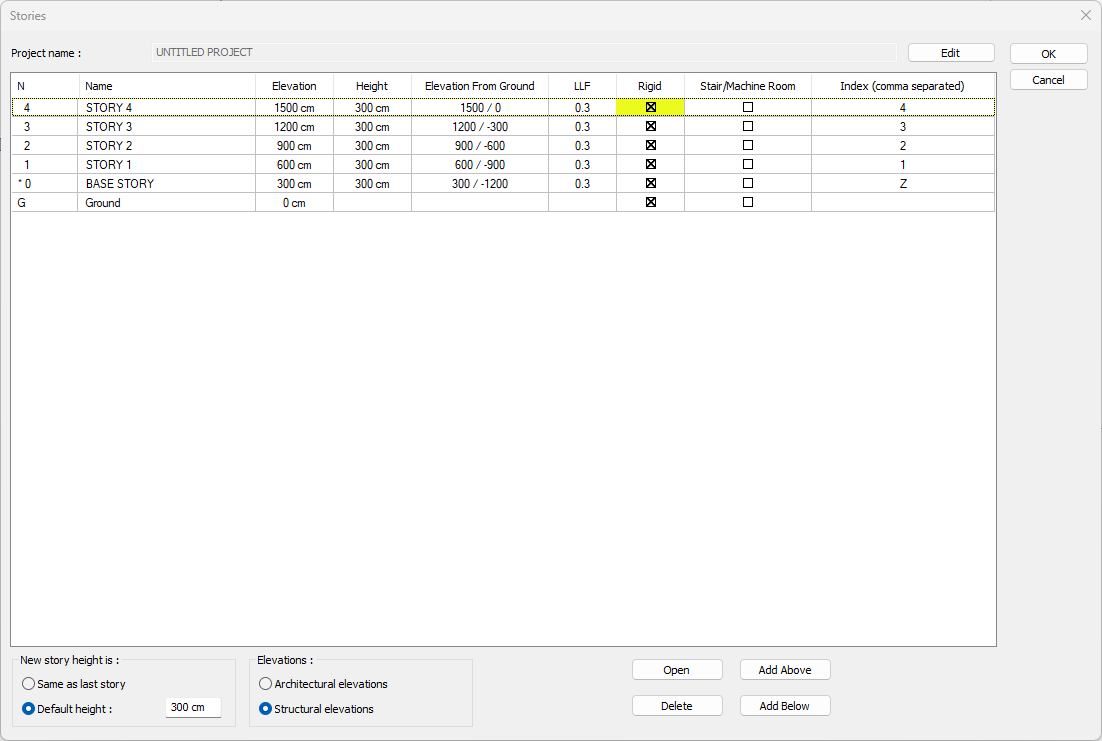The width and height of the screenshot is (1102, 741).
Task: Choose Architectural elevations radio button
Action: coord(266,684)
